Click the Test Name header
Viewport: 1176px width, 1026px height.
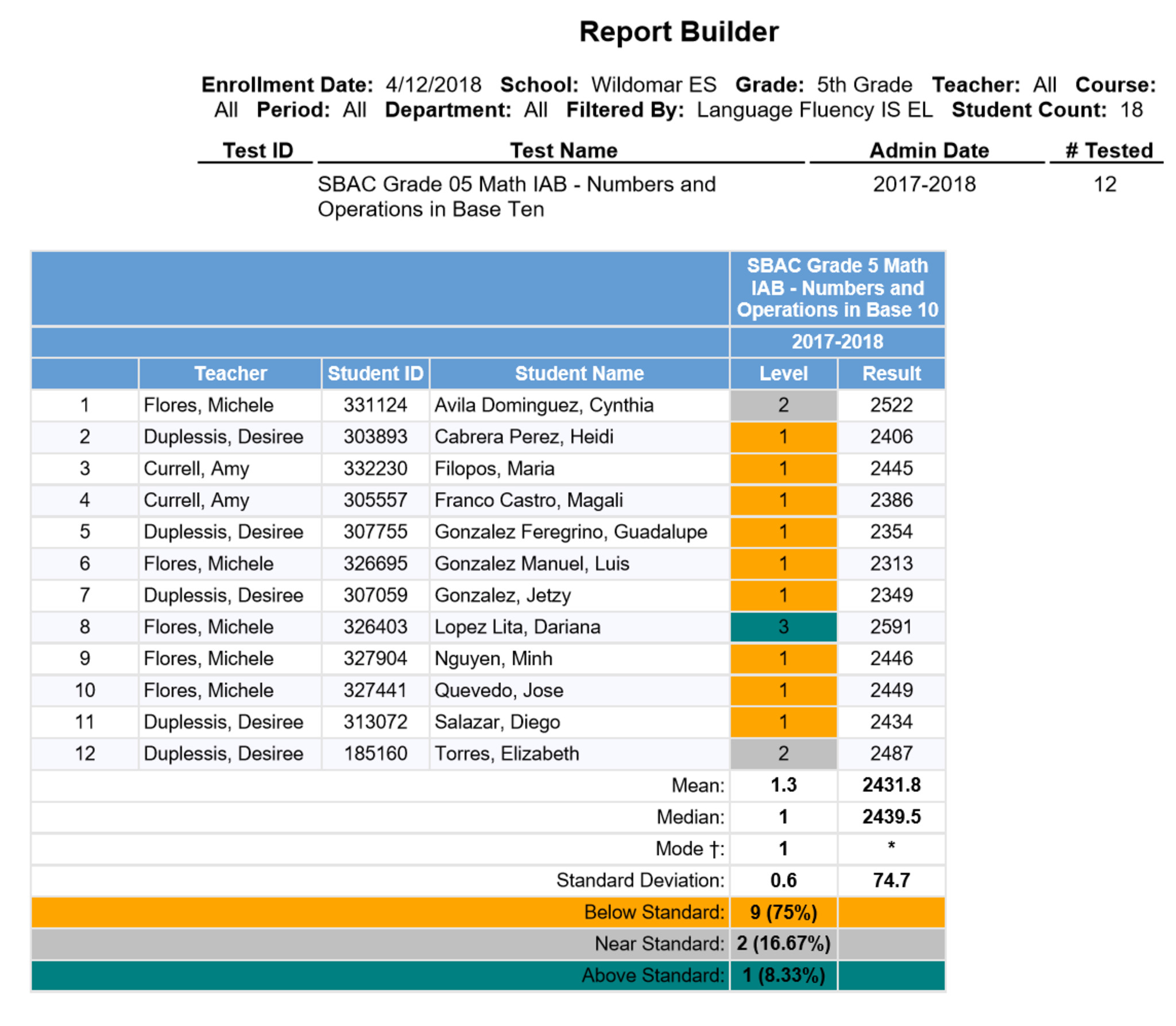[563, 150]
